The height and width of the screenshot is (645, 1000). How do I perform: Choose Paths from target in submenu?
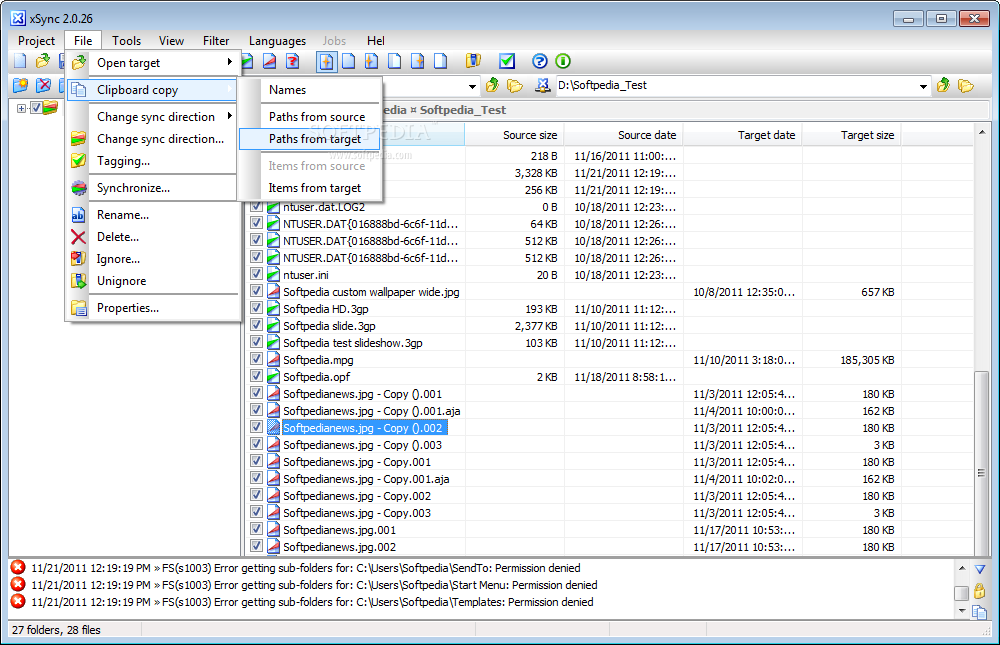(x=310, y=139)
